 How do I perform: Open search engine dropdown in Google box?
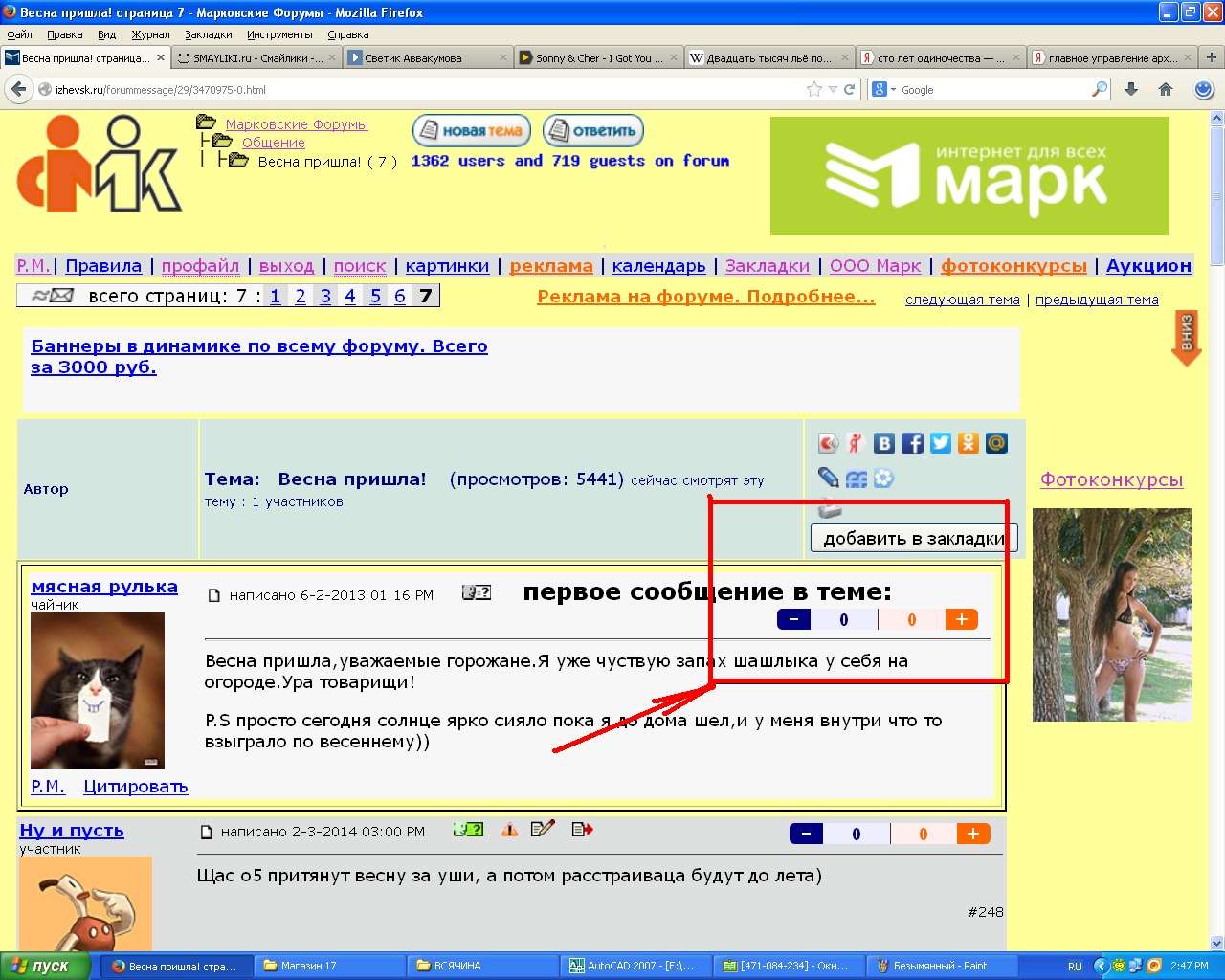click(884, 89)
